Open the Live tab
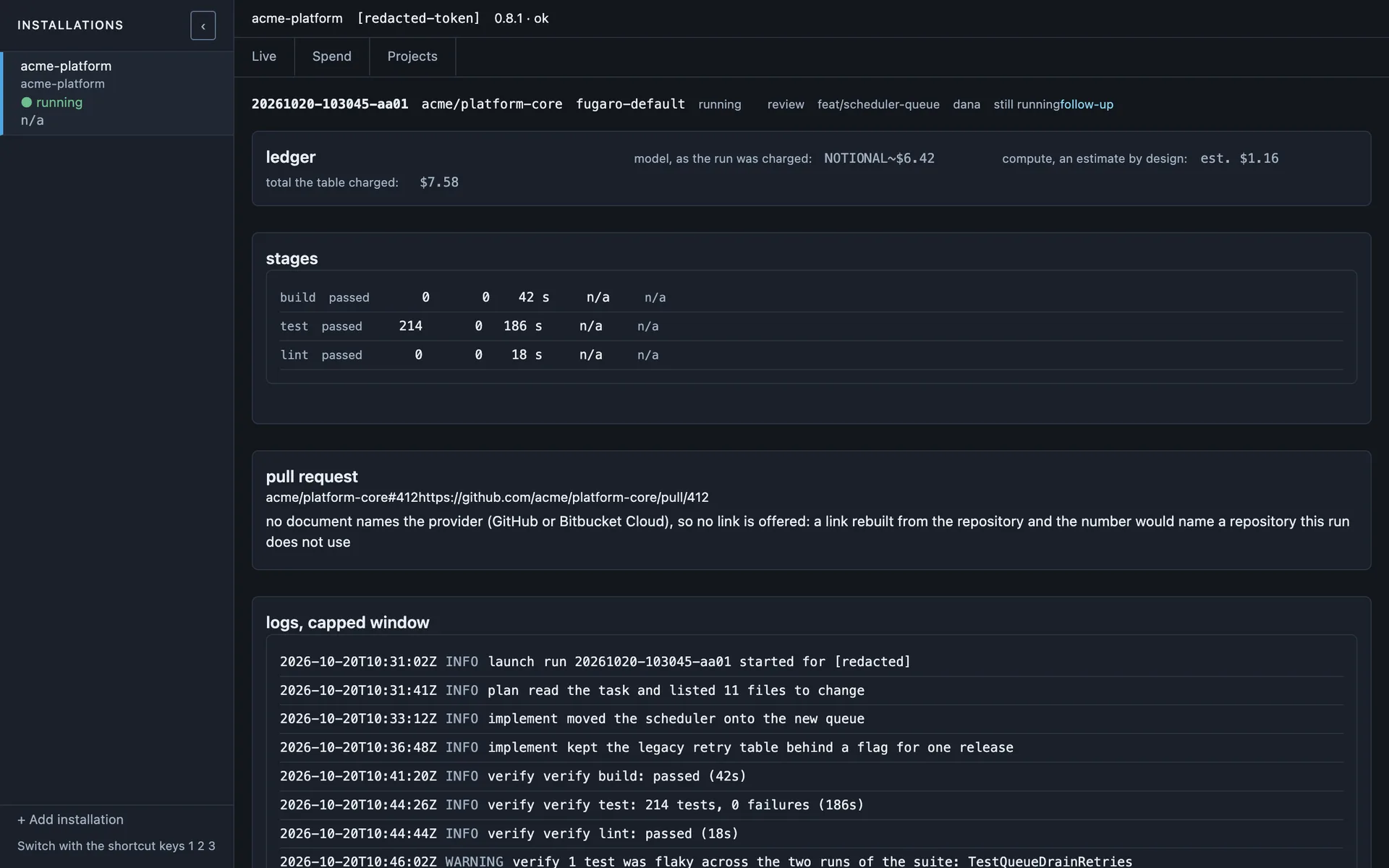Viewport: 1389px width, 868px height. (x=264, y=56)
